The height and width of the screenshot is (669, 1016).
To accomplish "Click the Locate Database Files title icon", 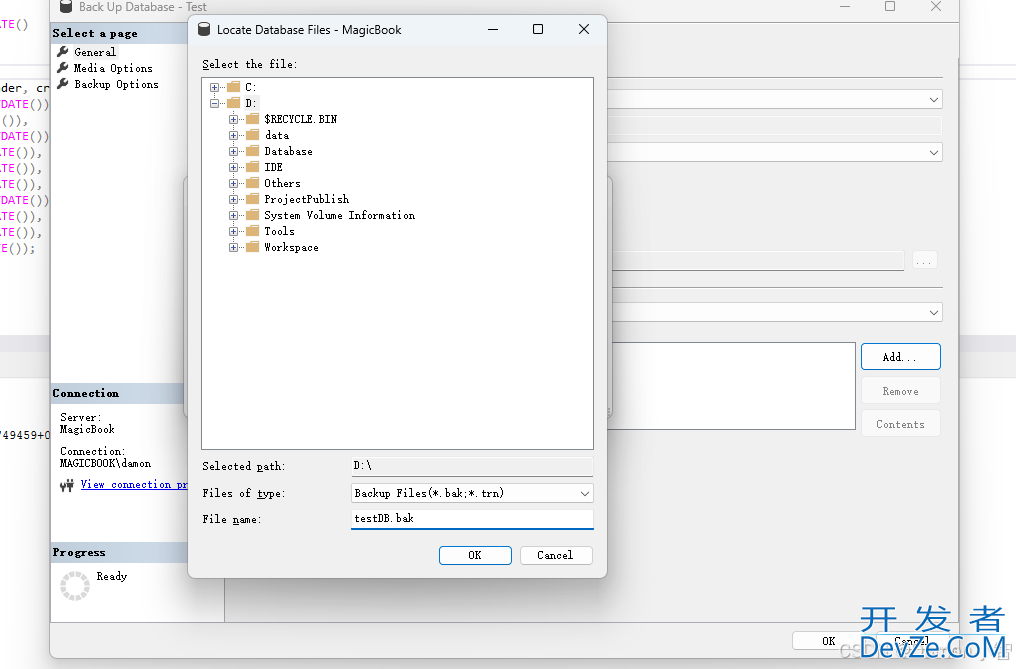I will click(x=204, y=29).
